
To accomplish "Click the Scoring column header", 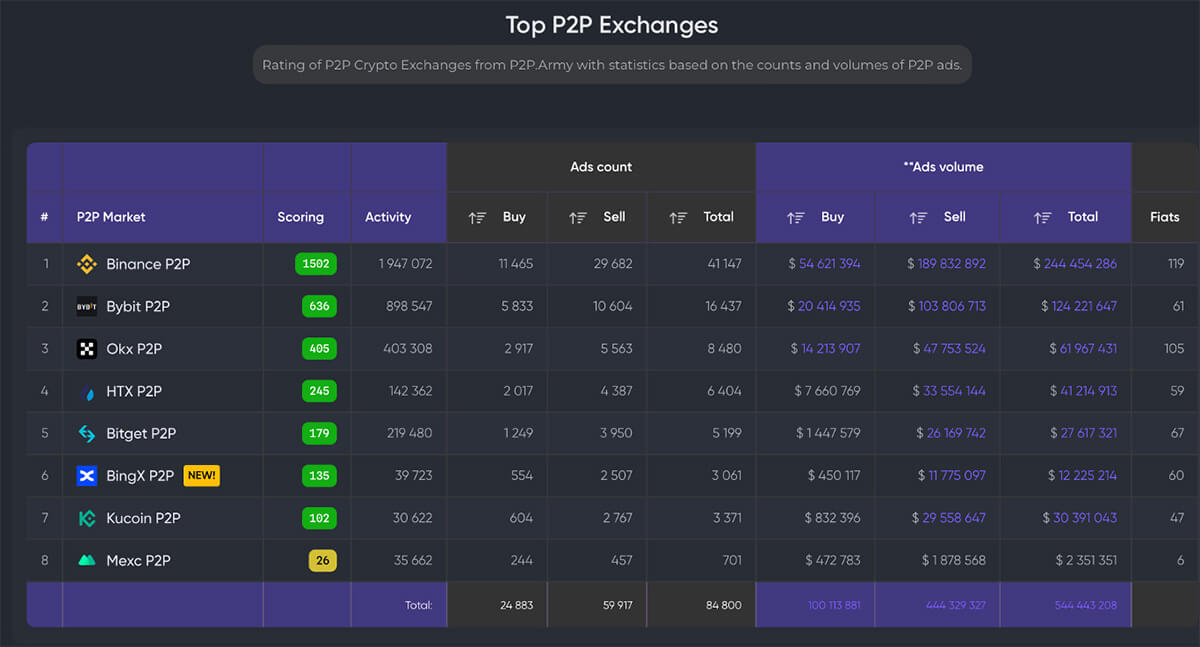I will coord(300,217).
